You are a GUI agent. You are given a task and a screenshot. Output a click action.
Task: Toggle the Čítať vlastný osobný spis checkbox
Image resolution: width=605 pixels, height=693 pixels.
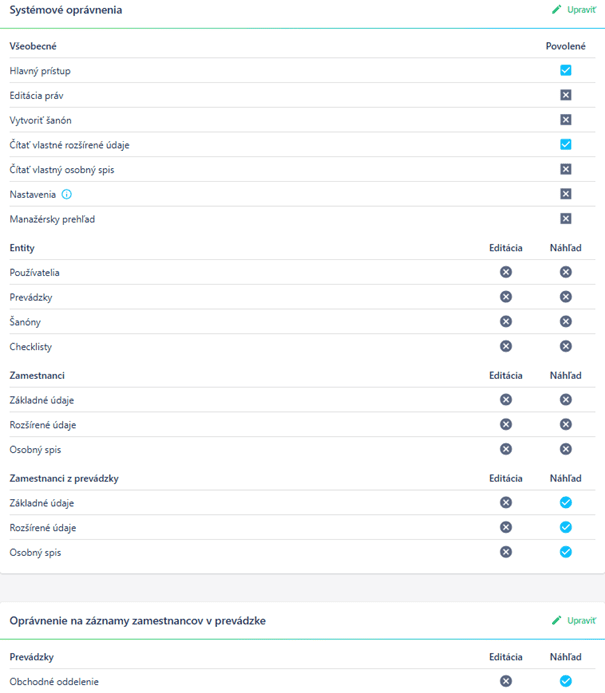click(566, 169)
